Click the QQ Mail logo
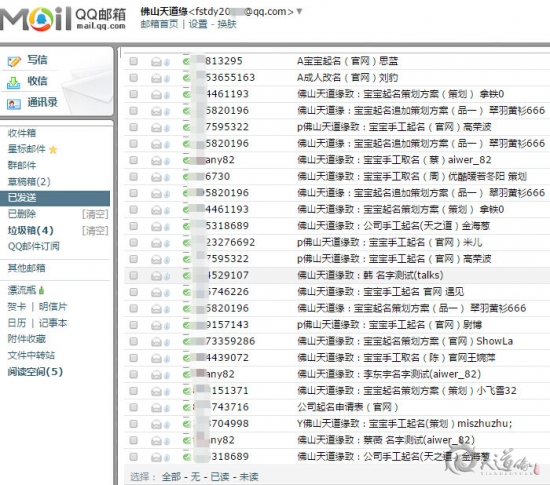This screenshot has width=550, height=485. tap(63, 19)
